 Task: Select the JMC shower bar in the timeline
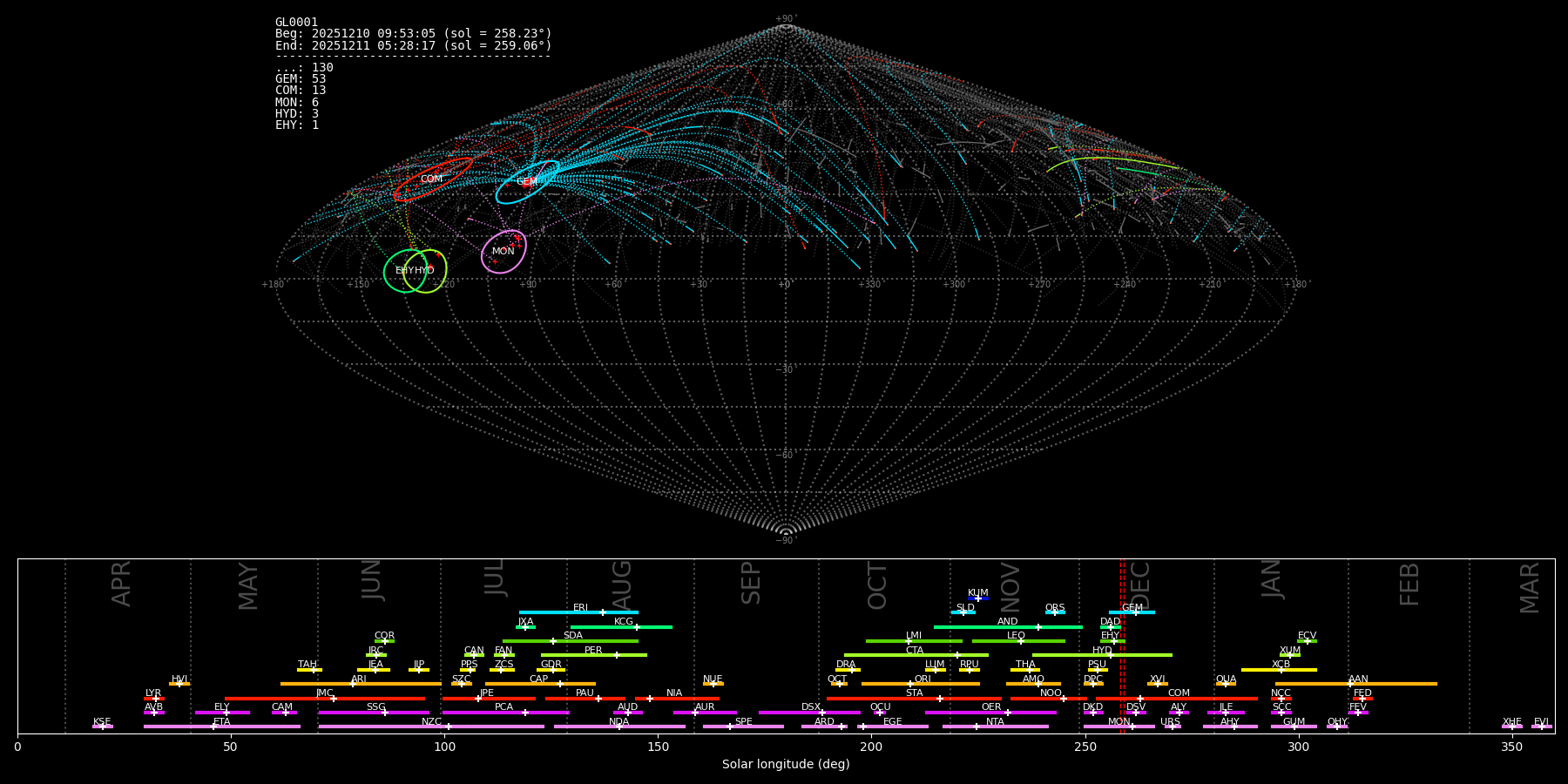tap(325, 698)
